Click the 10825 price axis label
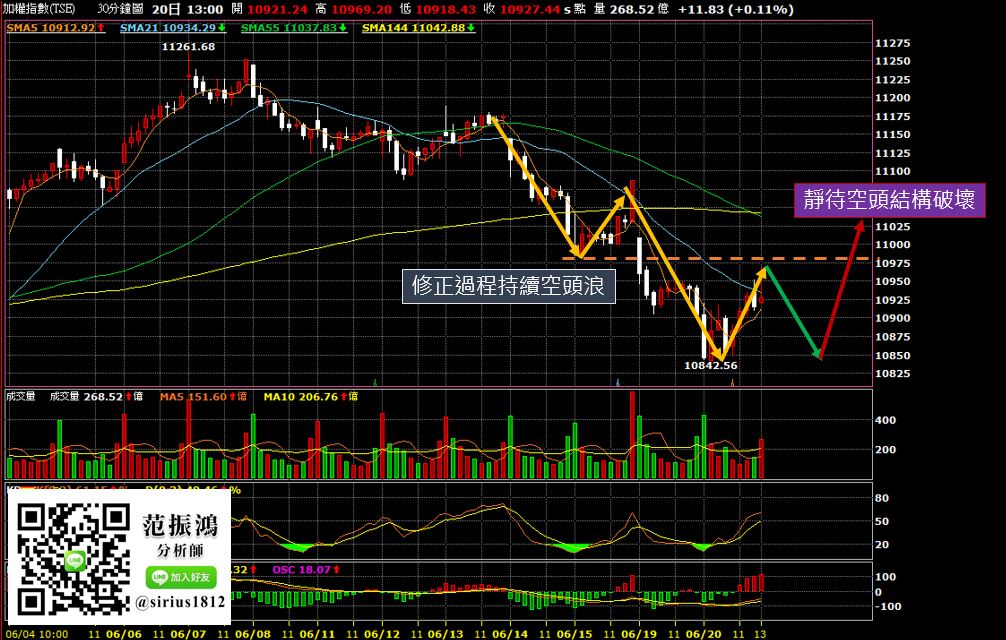 (892, 374)
